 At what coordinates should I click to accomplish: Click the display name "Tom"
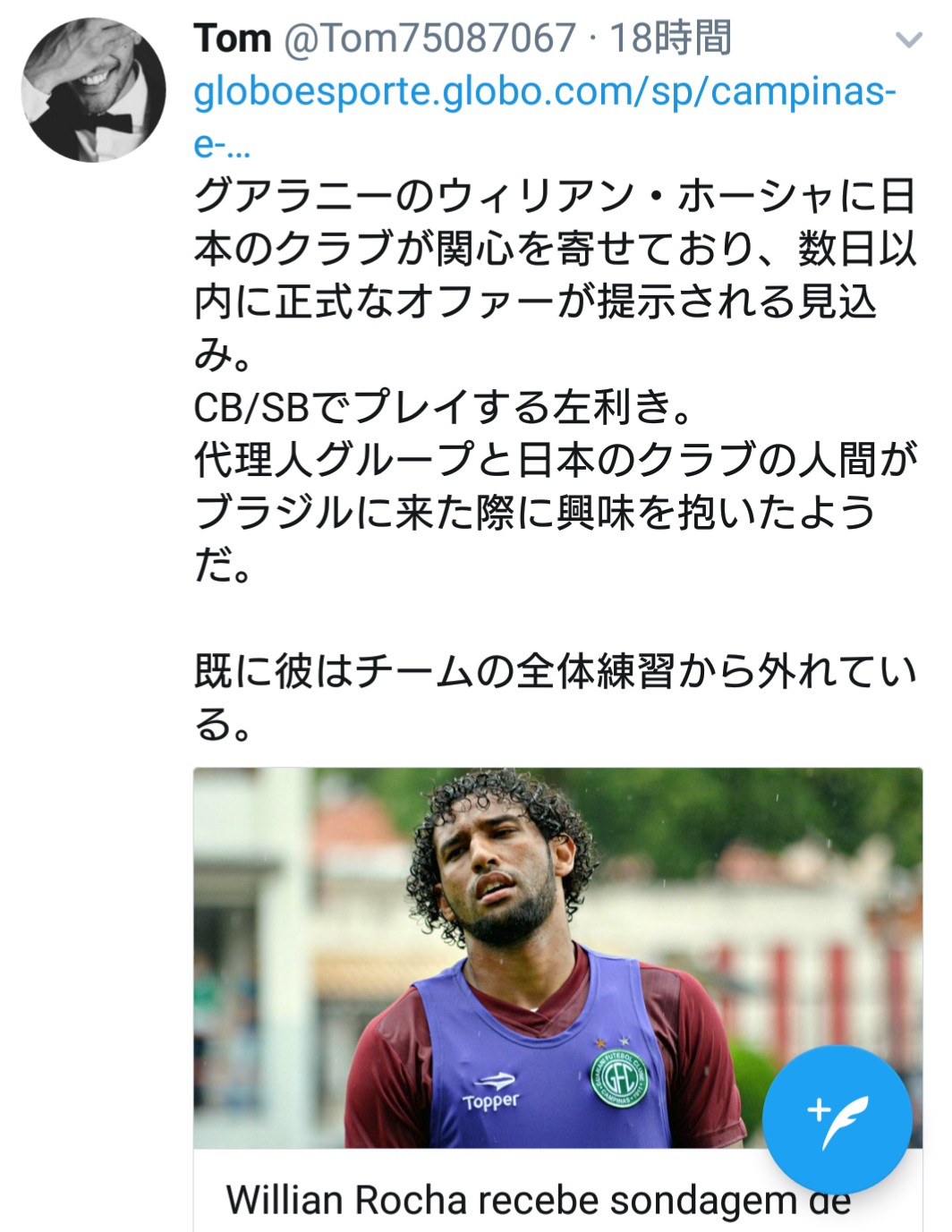(x=233, y=38)
